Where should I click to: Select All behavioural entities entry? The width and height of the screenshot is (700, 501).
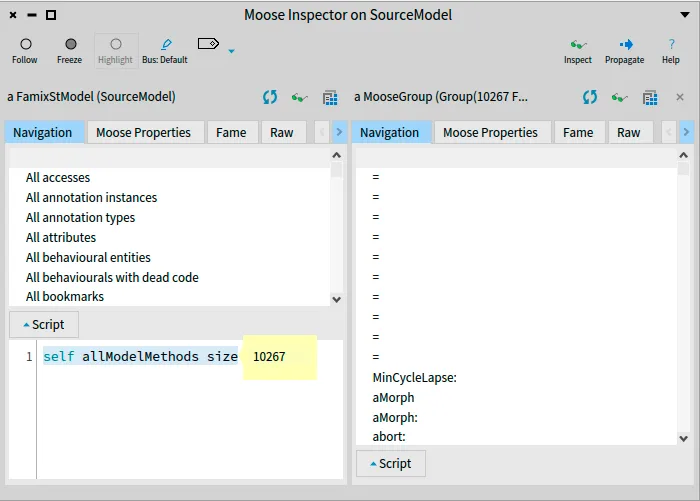170,257
